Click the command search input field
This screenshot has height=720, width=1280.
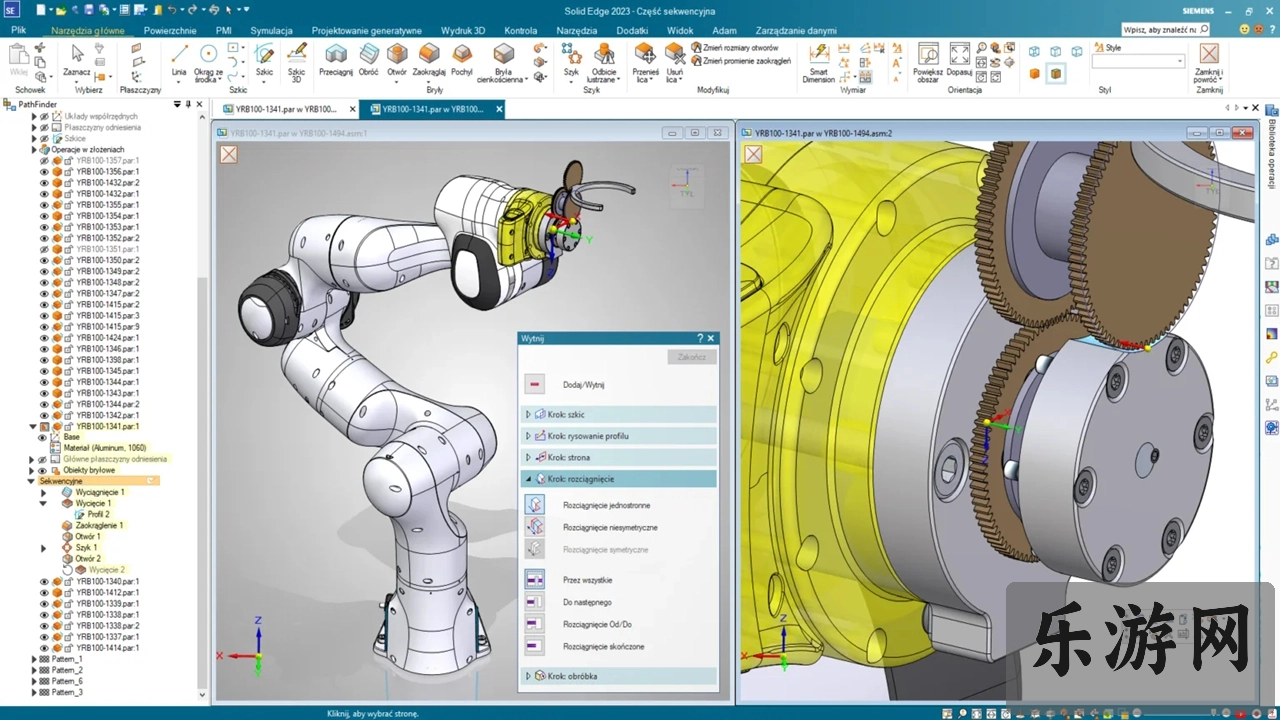(1160, 29)
